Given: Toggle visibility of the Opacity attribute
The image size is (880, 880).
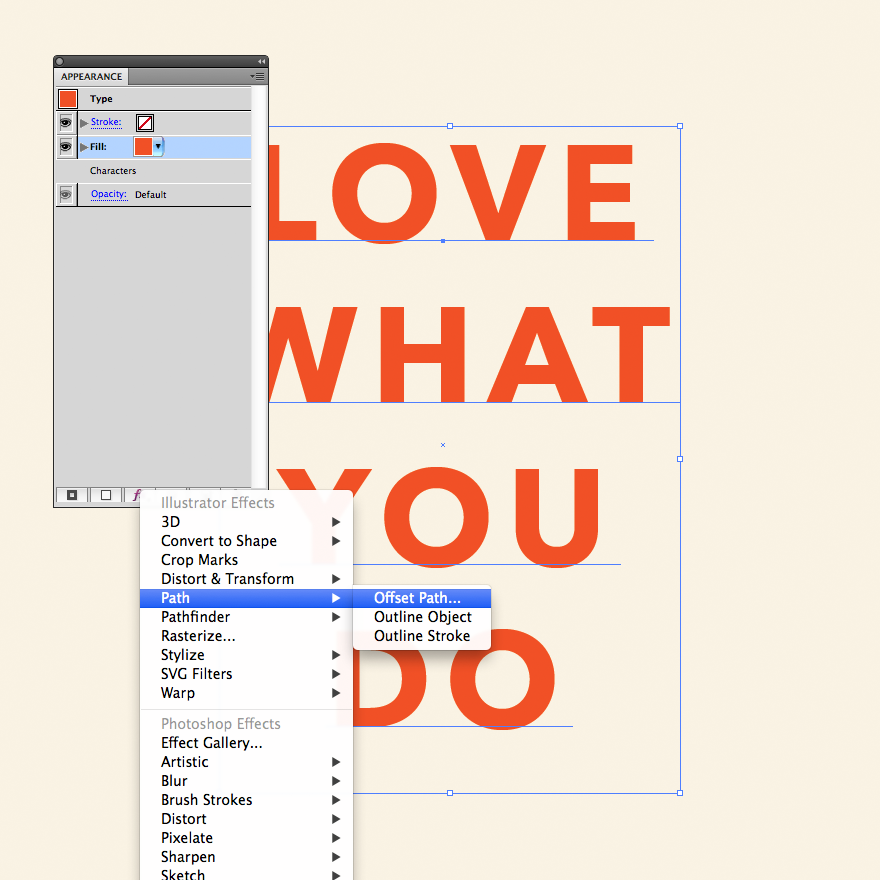Looking at the screenshot, I should click(66, 195).
